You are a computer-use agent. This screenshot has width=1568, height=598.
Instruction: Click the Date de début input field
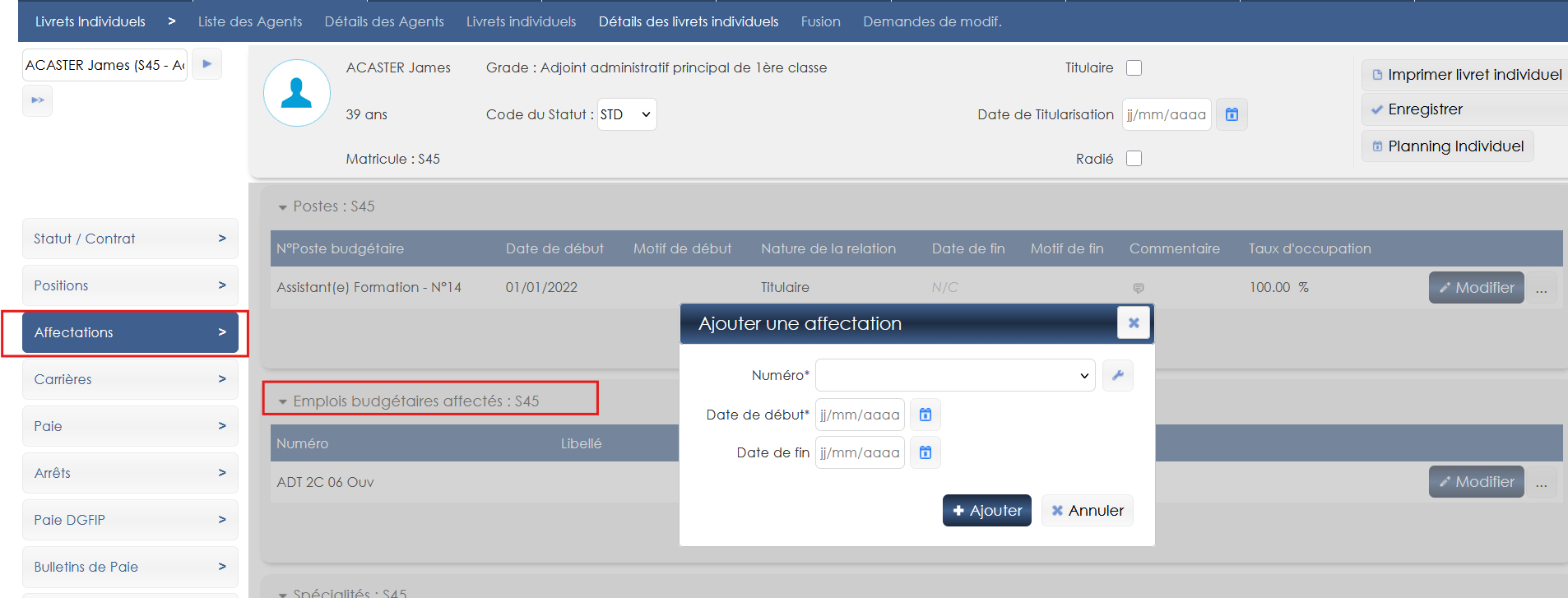(859, 415)
